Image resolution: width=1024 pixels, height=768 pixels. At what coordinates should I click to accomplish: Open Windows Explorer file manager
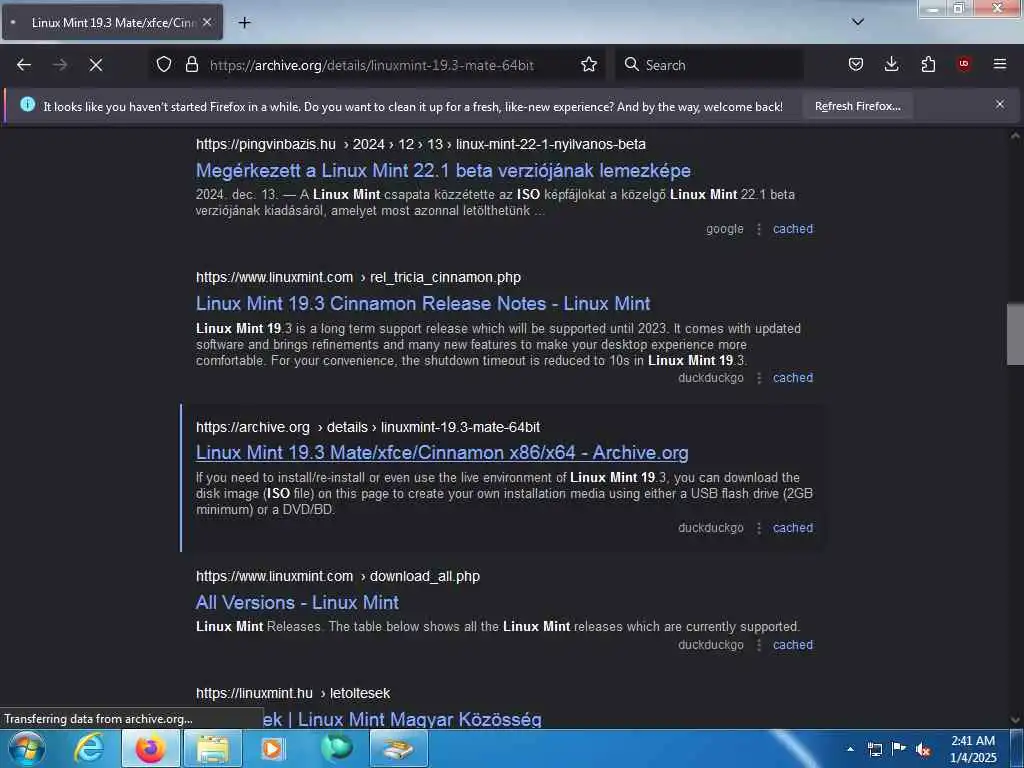[x=213, y=748]
